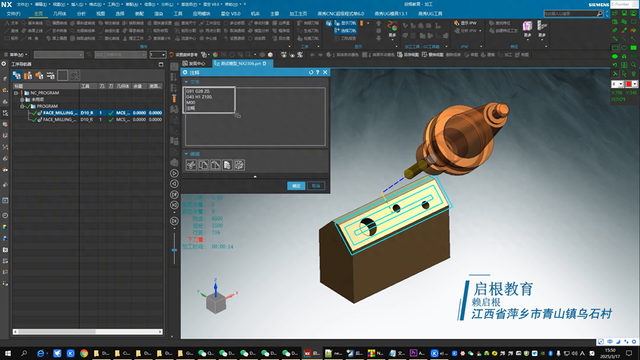Image resolution: width=640 pixels, height=360 pixels.
Task: Collapse the PROGRAM folder node
Action: pyautogui.click(x=22, y=106)
